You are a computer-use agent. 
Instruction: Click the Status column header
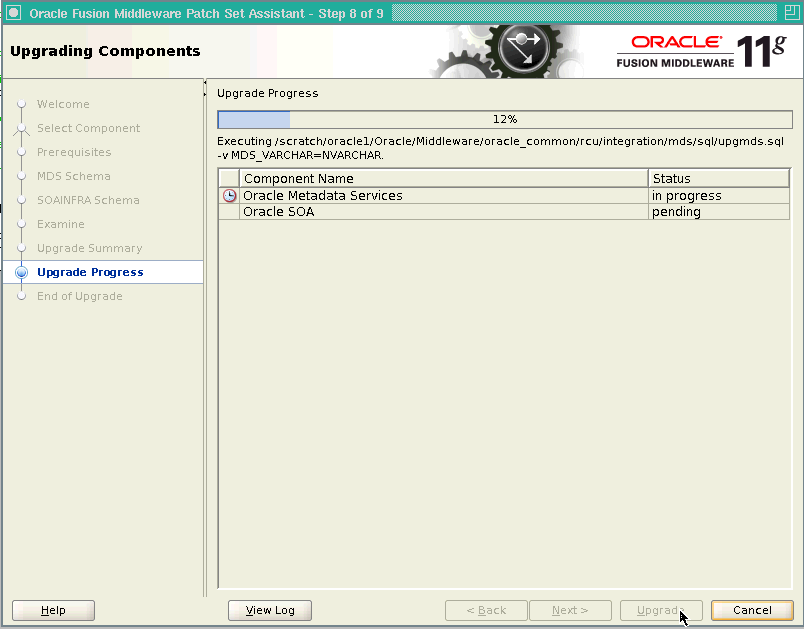point(718,178)
